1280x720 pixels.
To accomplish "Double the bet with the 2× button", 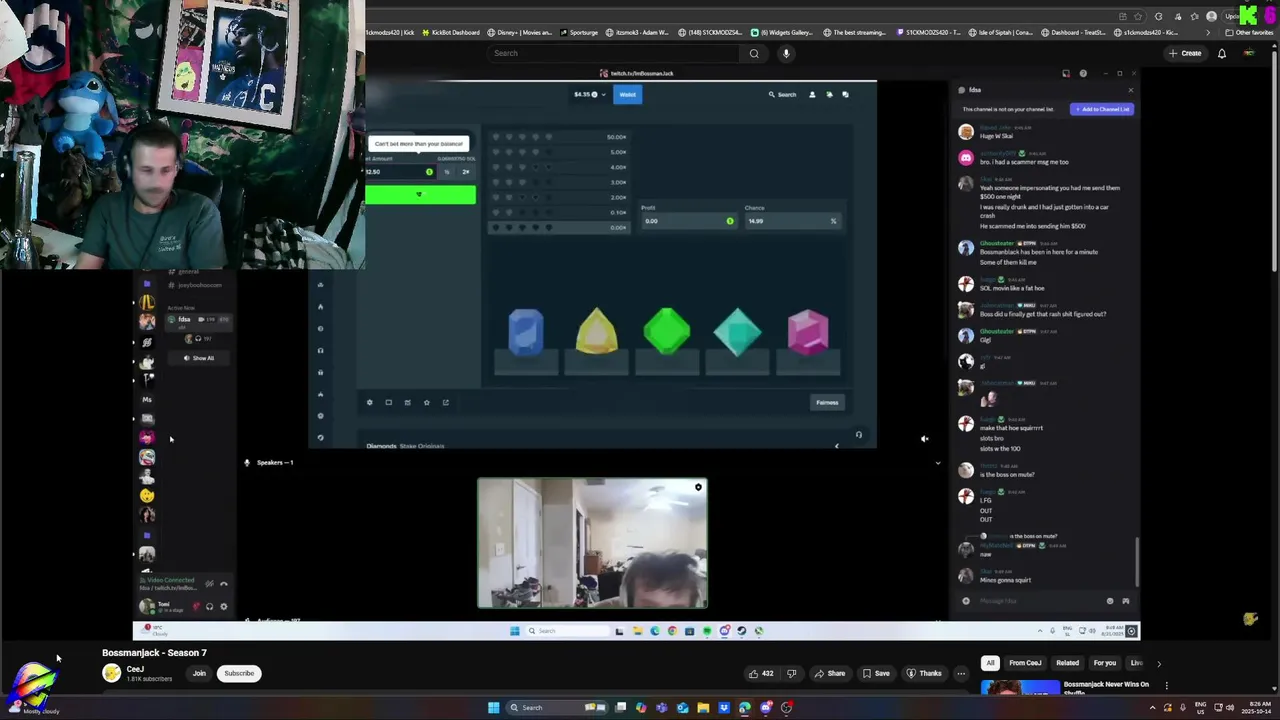I will tap(466, 172).
